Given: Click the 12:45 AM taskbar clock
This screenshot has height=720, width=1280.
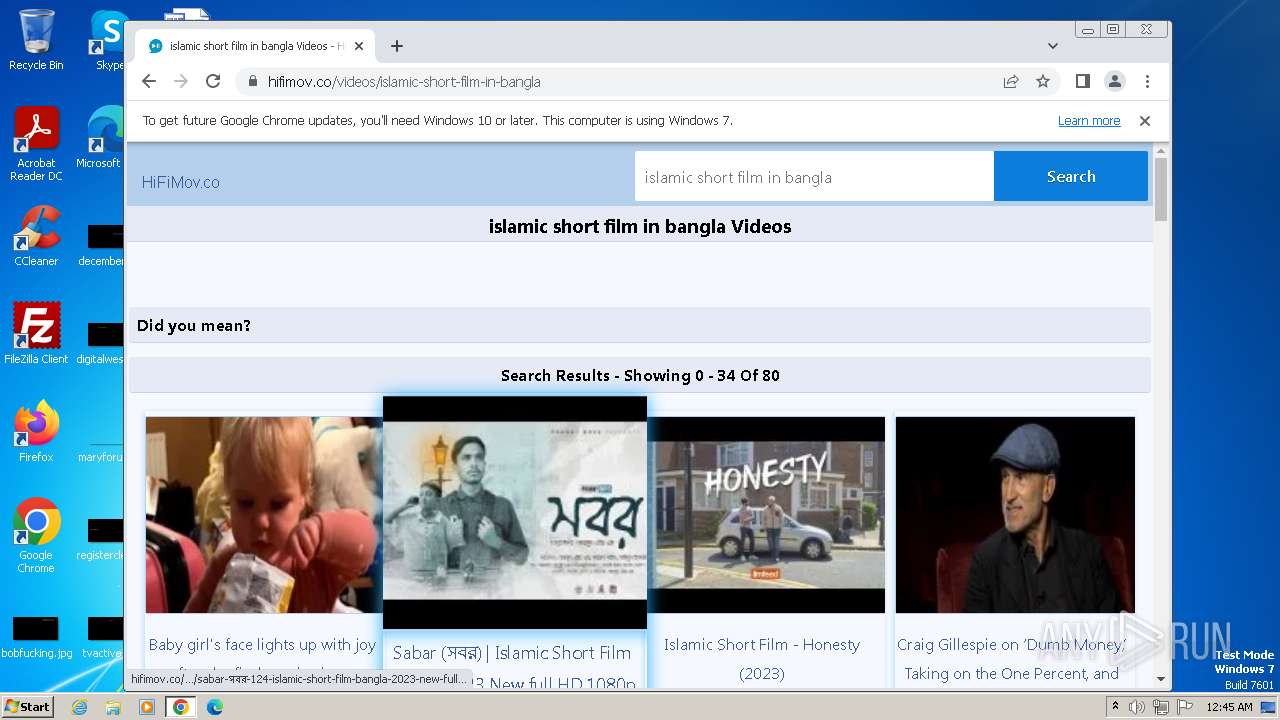Looking at the screenshot, I should click(1229, 707).
